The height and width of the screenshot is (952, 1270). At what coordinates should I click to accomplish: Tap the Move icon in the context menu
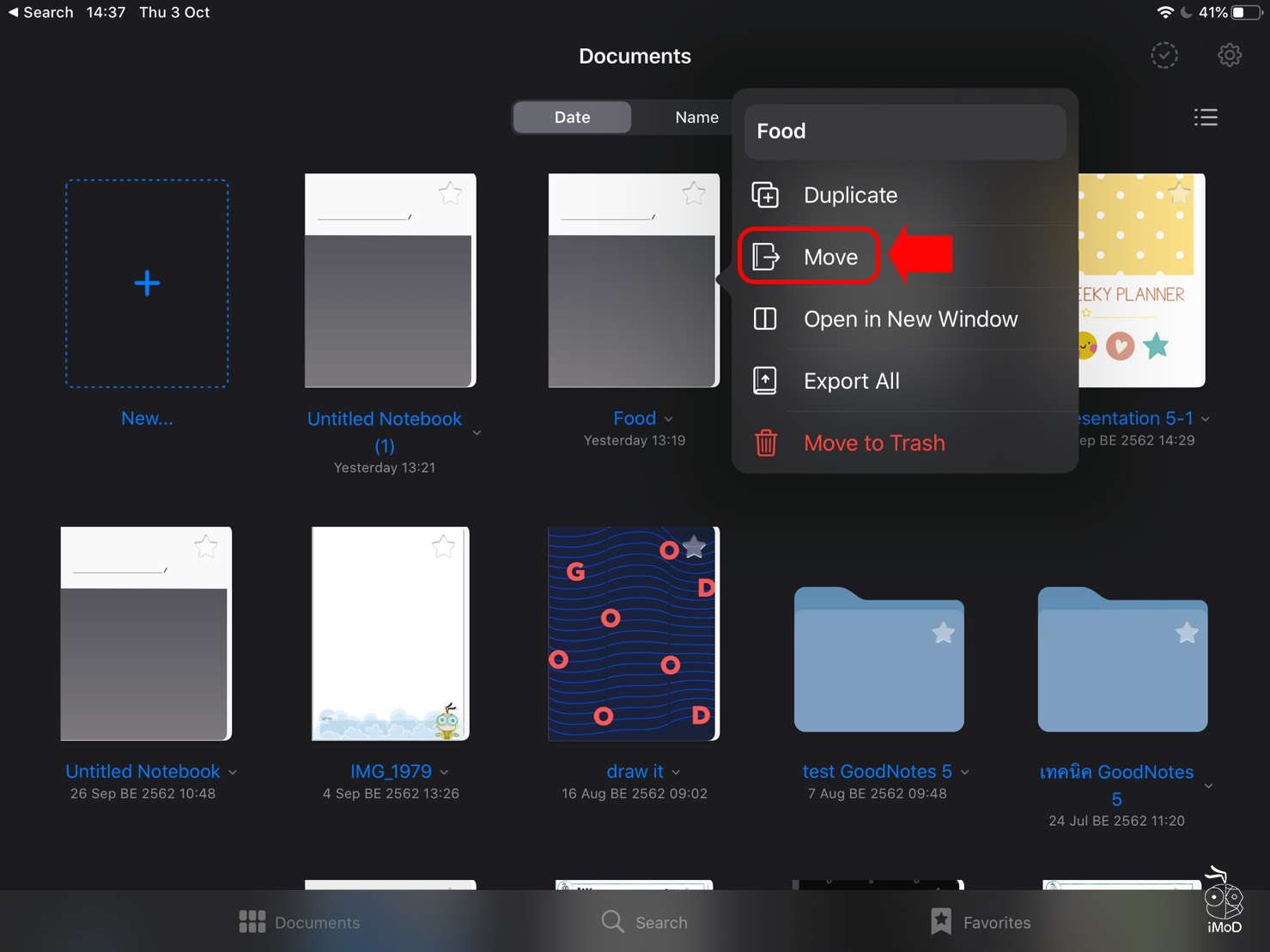764,256
